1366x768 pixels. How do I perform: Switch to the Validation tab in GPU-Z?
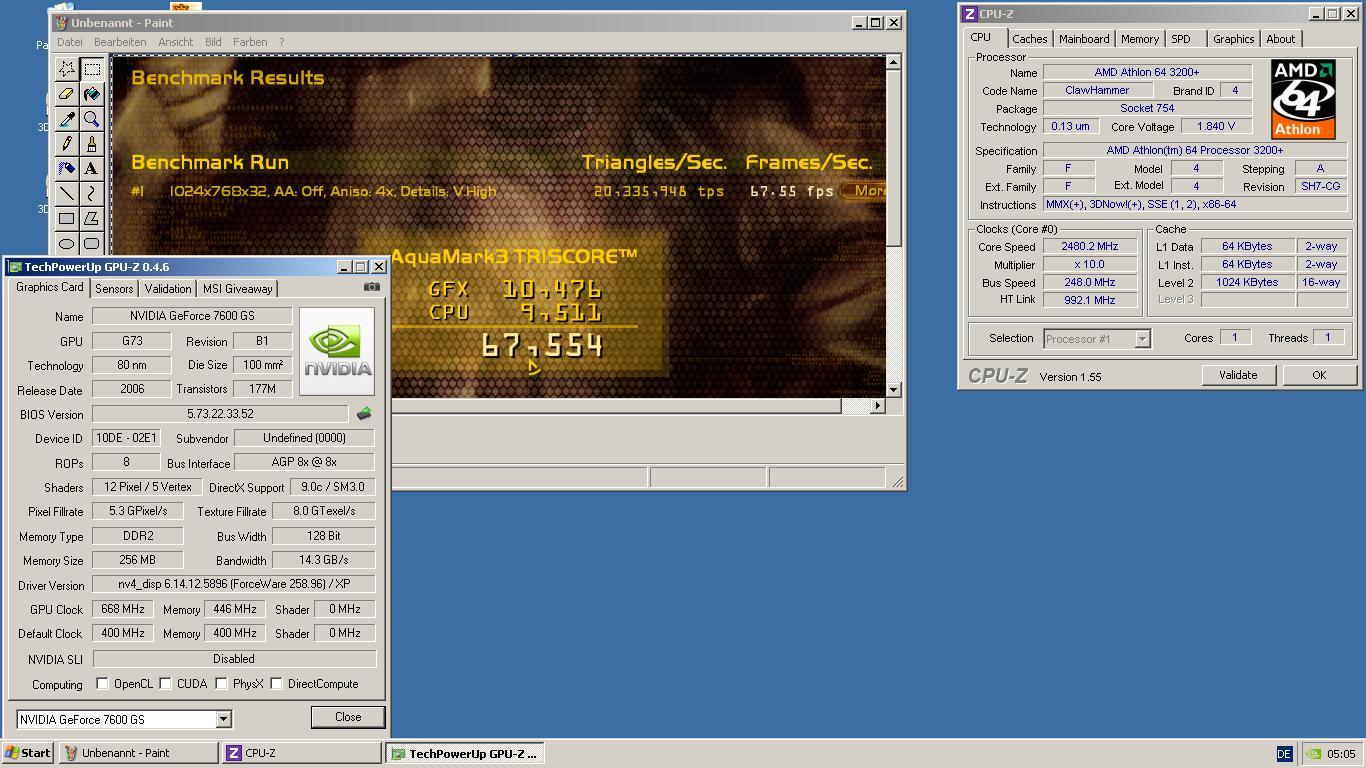click(168, 289)
